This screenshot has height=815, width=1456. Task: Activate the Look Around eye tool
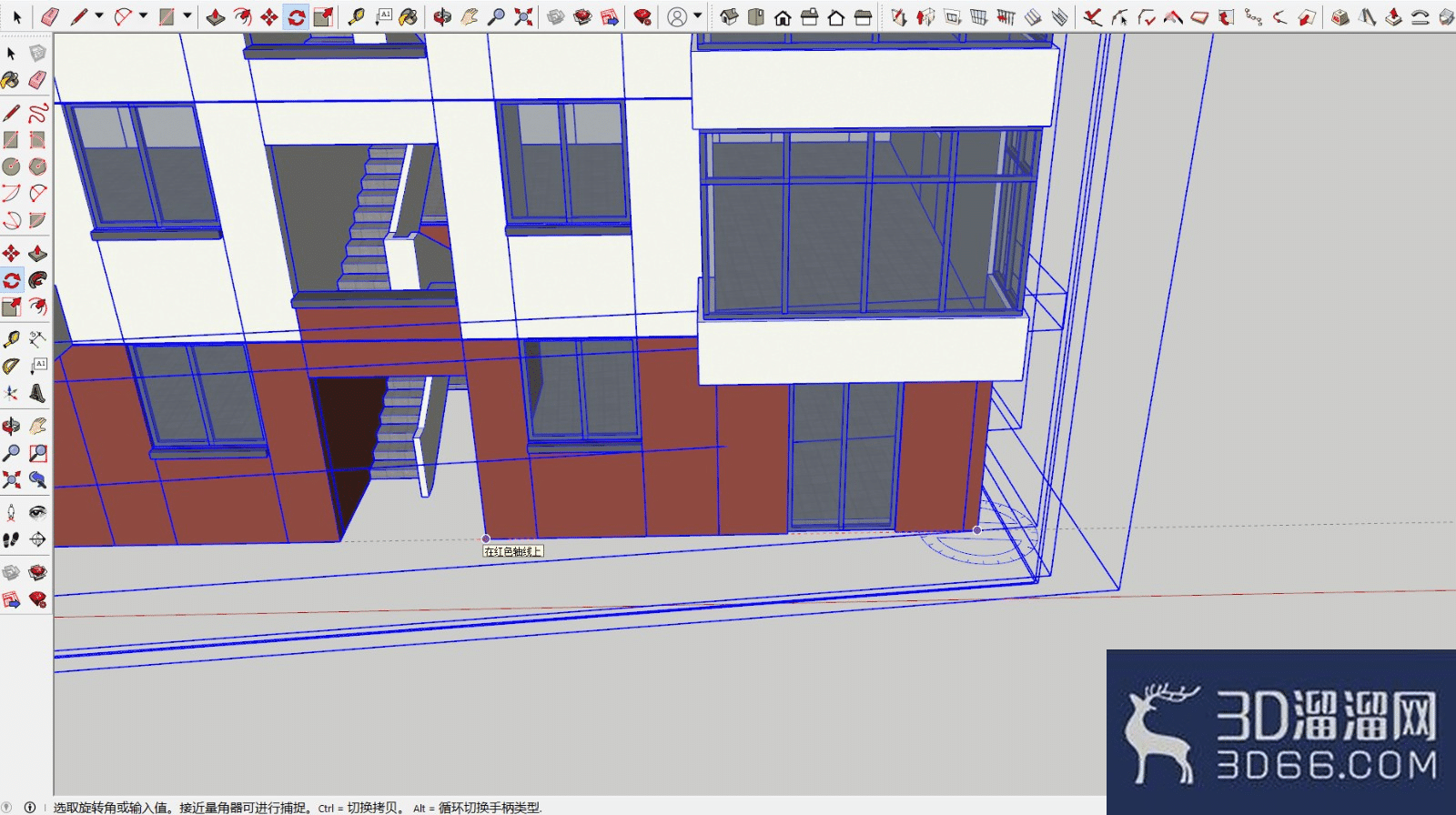pyautogui.click(x=37, y=512)
